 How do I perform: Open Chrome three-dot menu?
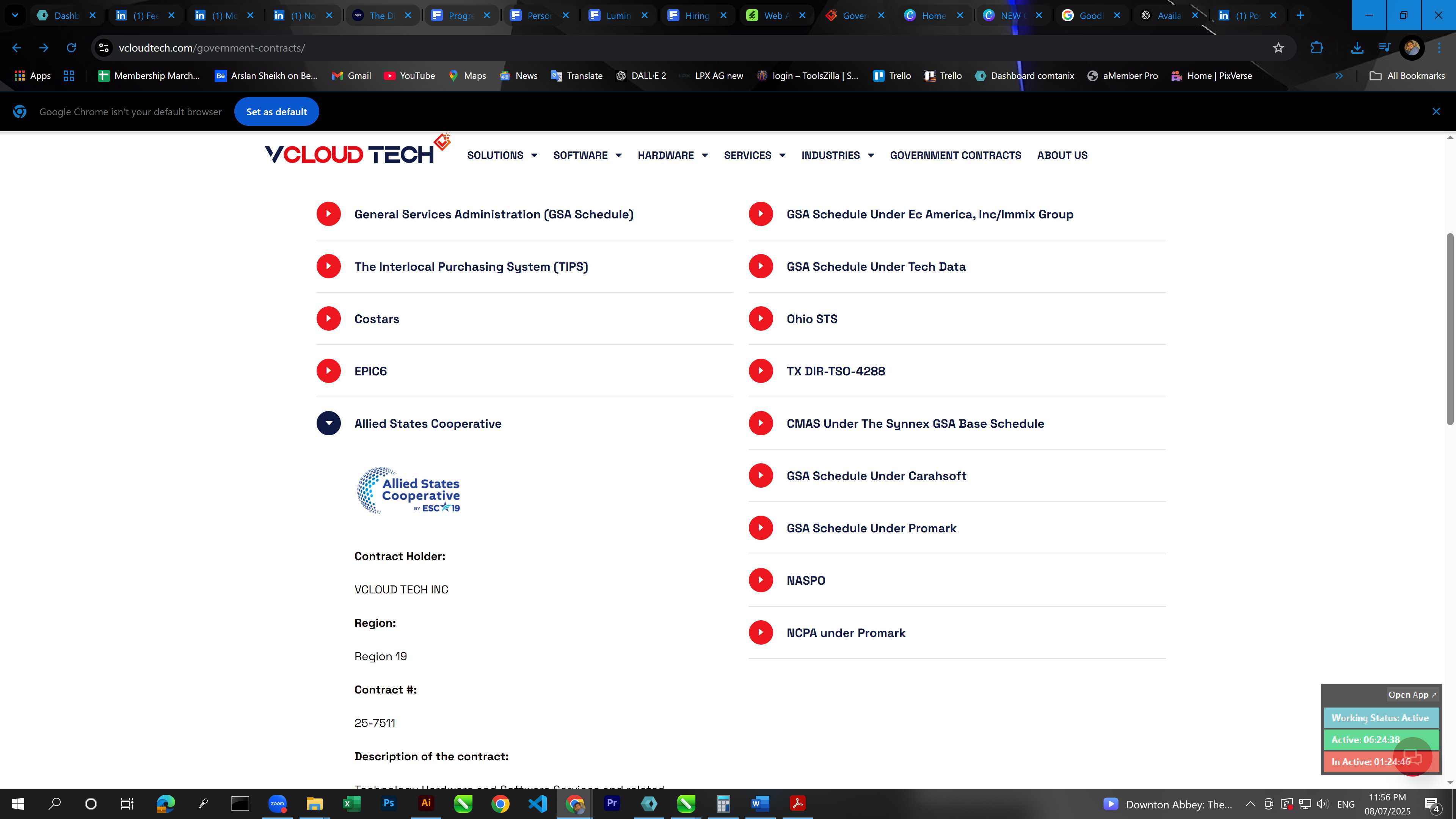[x=1439, y=48]
